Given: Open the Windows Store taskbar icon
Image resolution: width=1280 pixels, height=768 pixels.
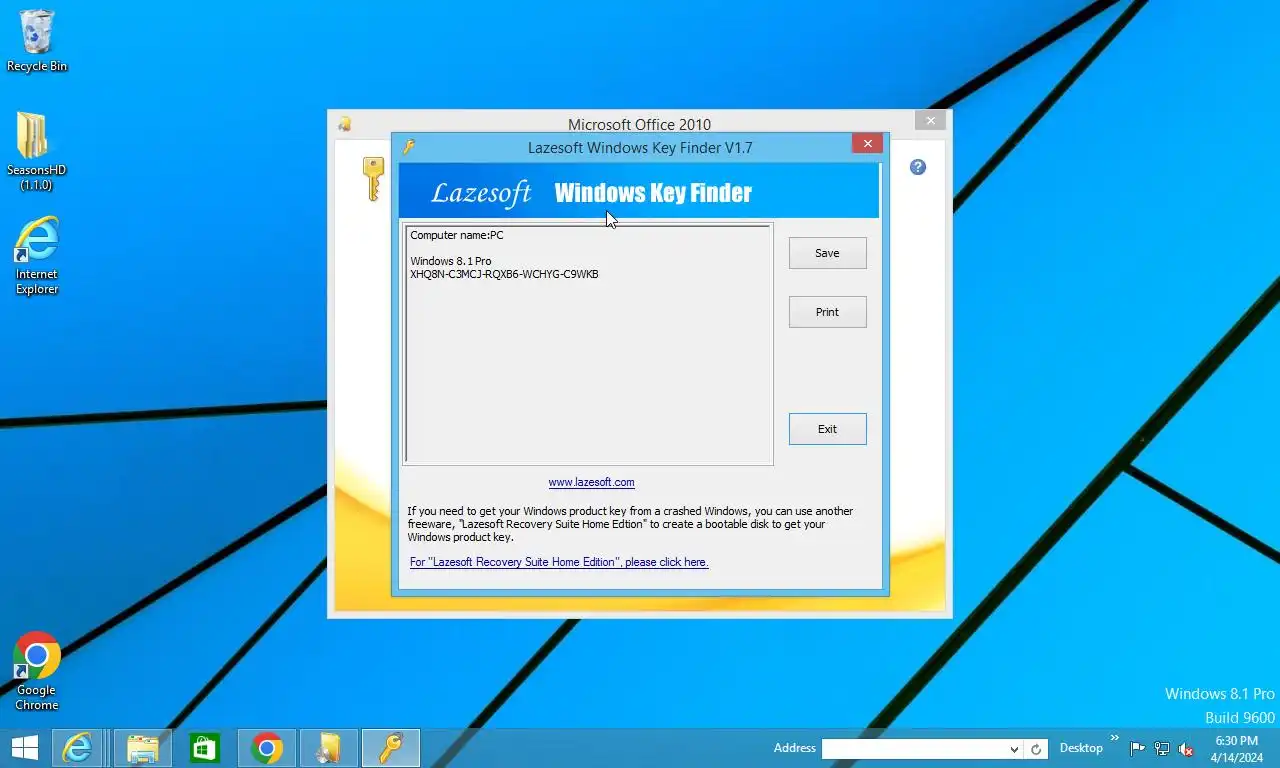Looking at the screenshot, I should tap(205, 748).
